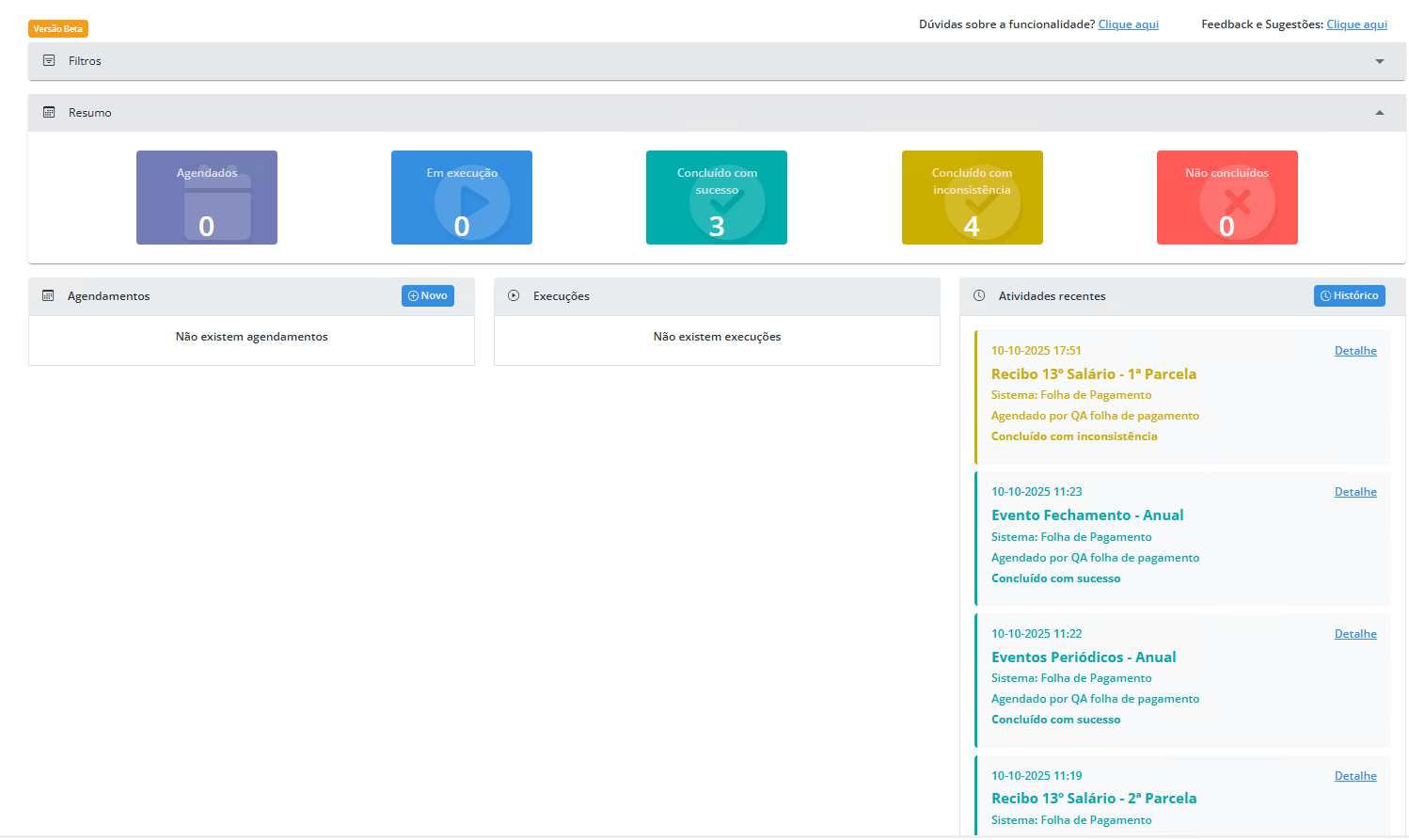Viewport: 1409px width, 840px height.
Task: Open Detalhe for Recibo 13º Salário 2ª Parcela
Action: pyautogui.click(x=1355, y=776)
